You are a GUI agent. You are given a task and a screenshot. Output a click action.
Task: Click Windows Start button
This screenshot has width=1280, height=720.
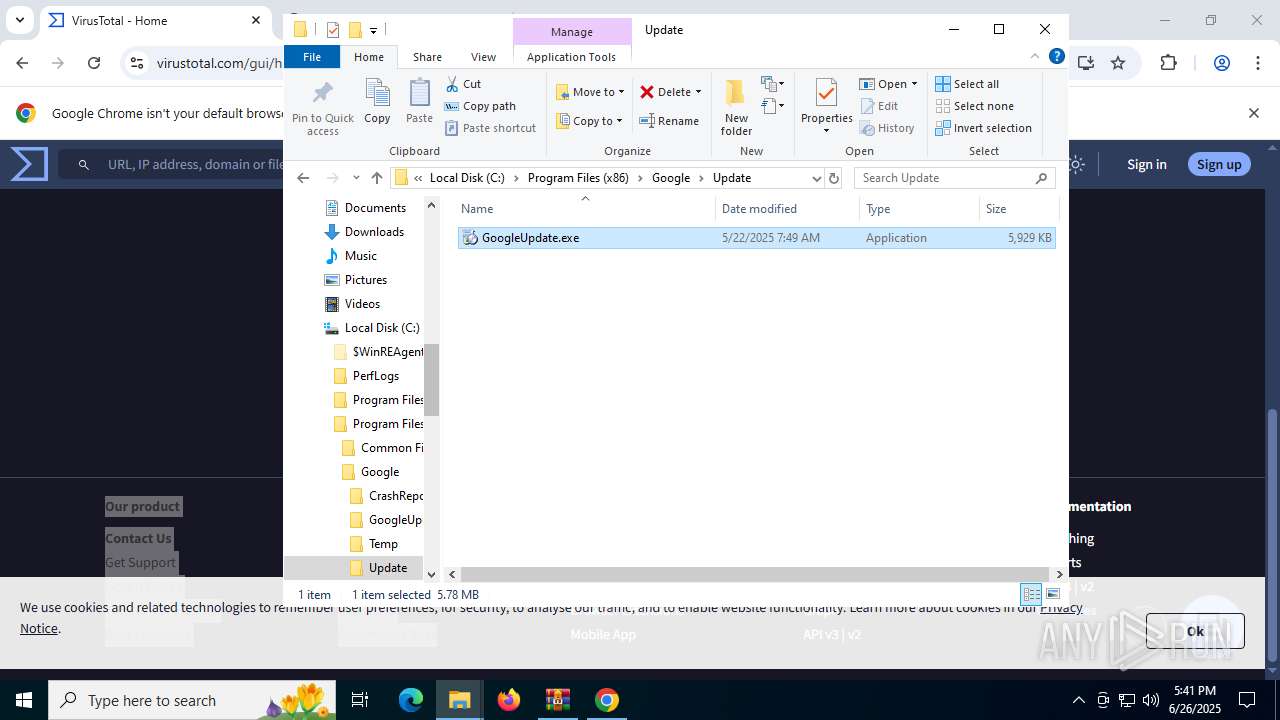pos(23,700)
